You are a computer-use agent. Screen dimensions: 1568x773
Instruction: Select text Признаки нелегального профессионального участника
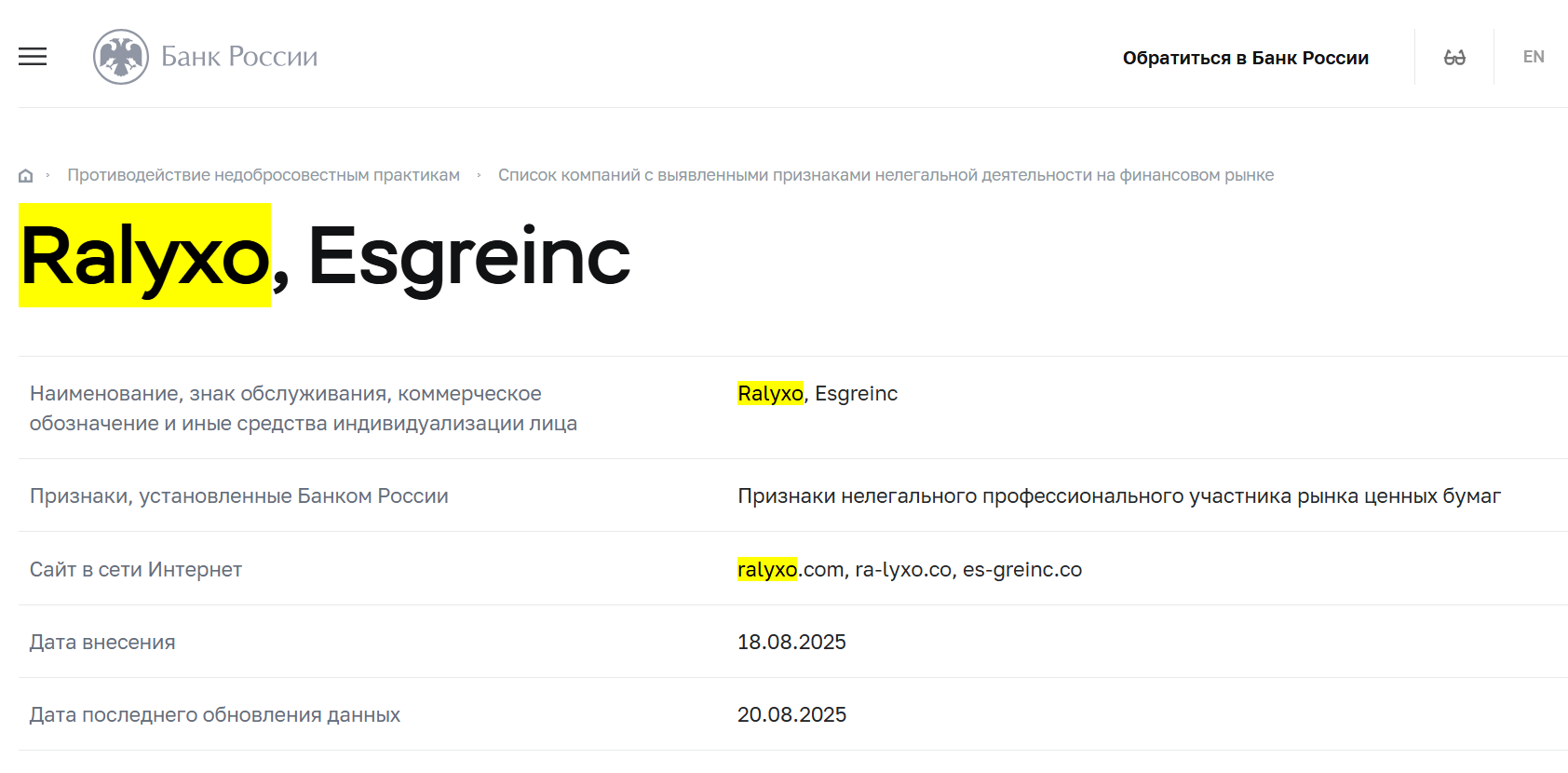pyautogui.click(x=1119, y=496)
